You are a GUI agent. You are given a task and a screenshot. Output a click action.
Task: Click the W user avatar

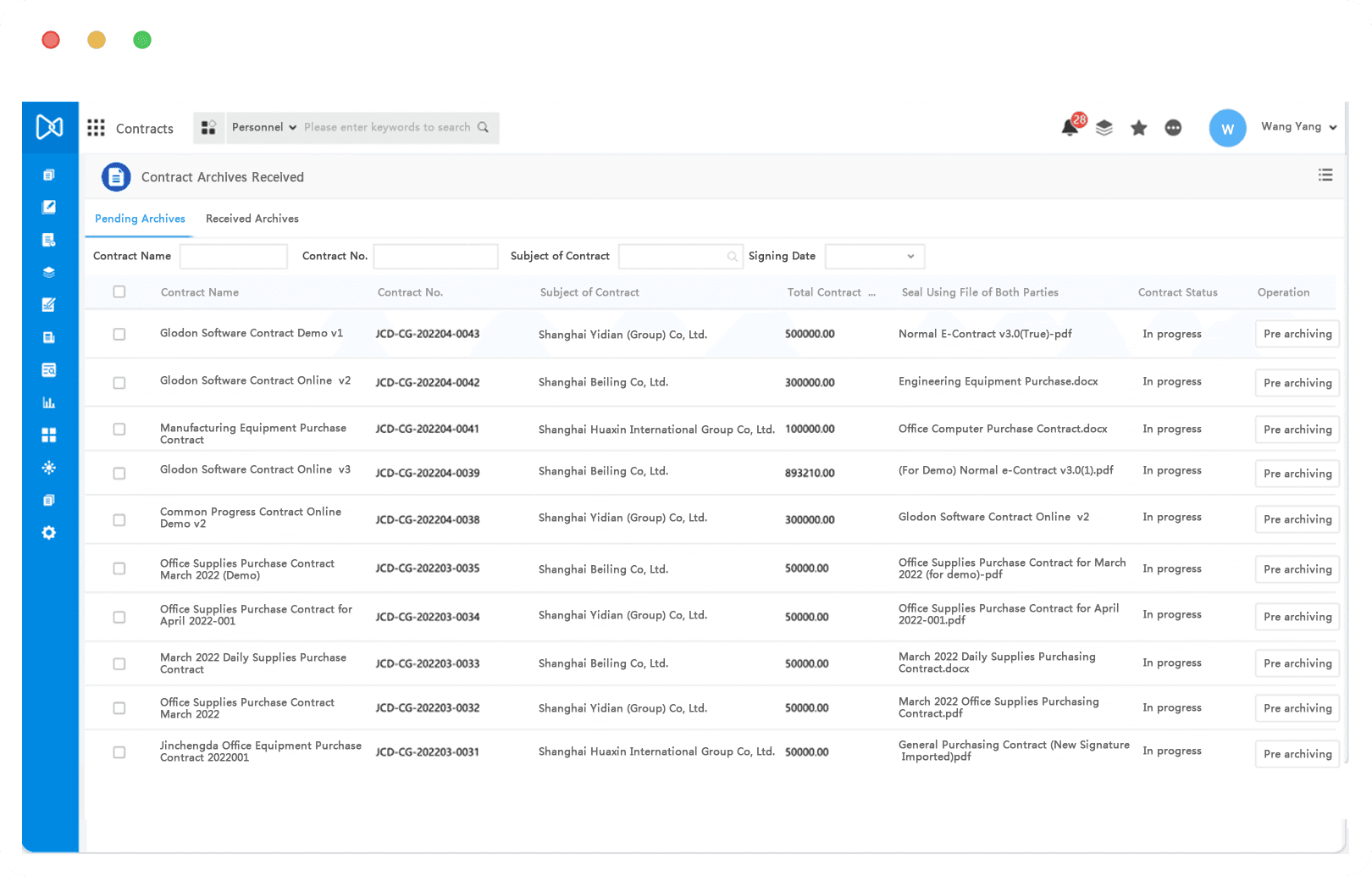click(1227, 129)
